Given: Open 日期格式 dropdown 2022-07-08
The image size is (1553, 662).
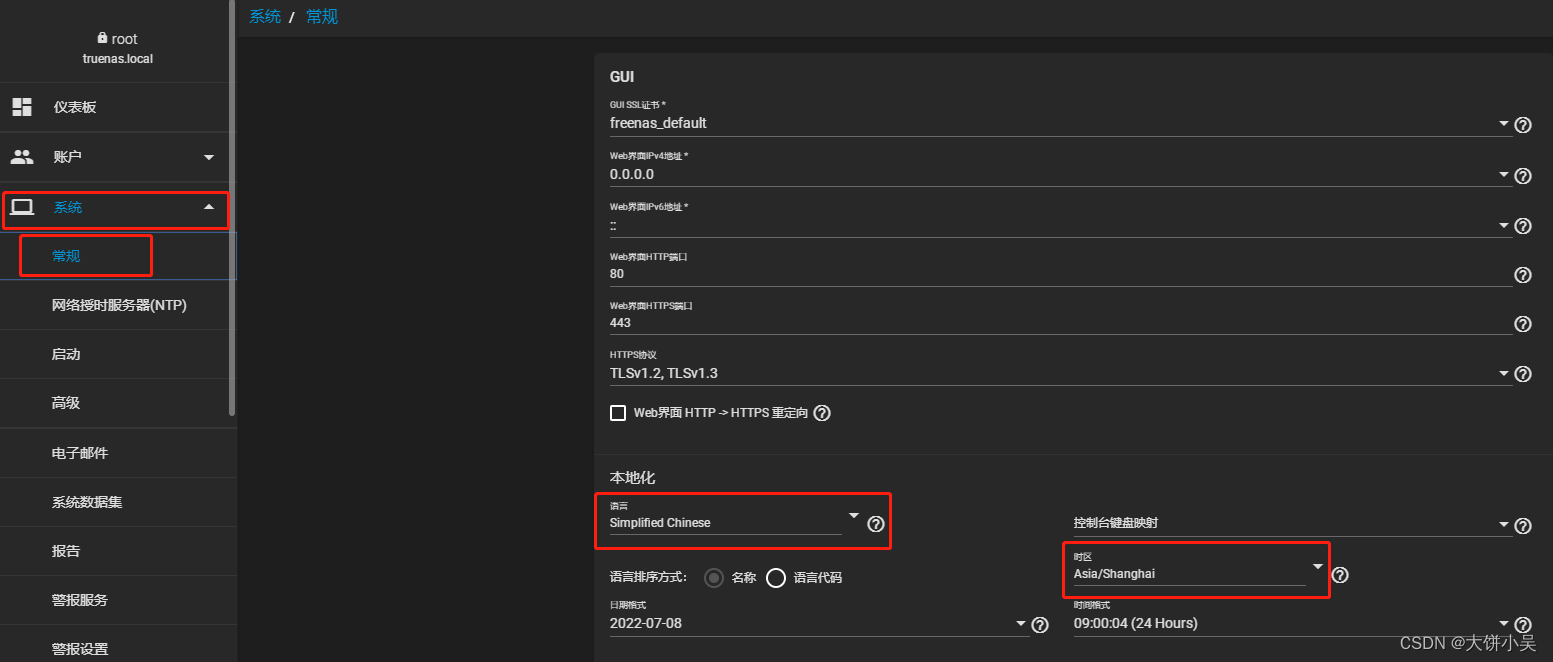Looking at the screenshot, I should pyautogui.click(x=819, y=623).
